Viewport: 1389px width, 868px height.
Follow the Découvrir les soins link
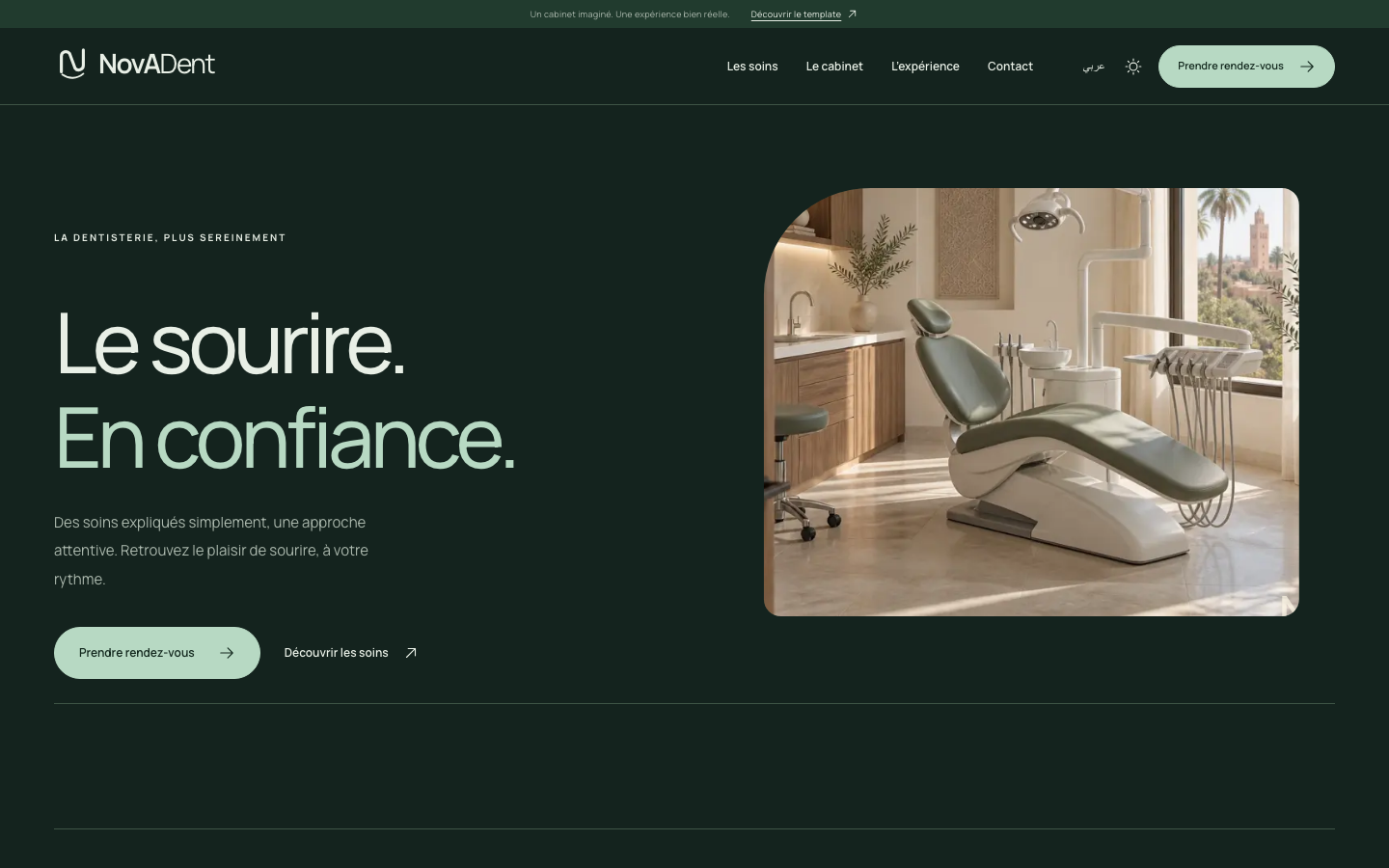point(350,653)
